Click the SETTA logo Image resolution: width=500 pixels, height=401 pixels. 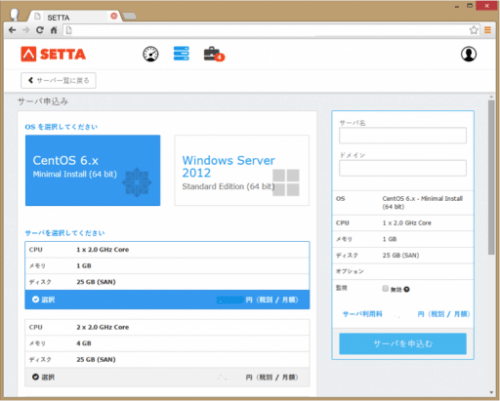(53, 54)
